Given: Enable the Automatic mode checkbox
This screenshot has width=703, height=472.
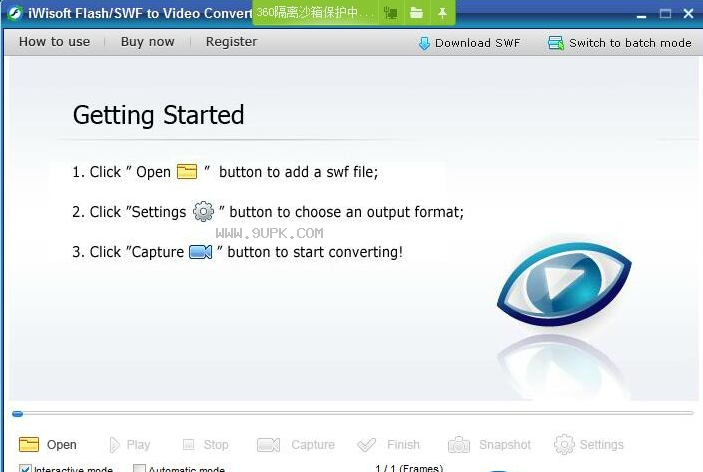Looking at the screenshot, I should coord(139,468).
